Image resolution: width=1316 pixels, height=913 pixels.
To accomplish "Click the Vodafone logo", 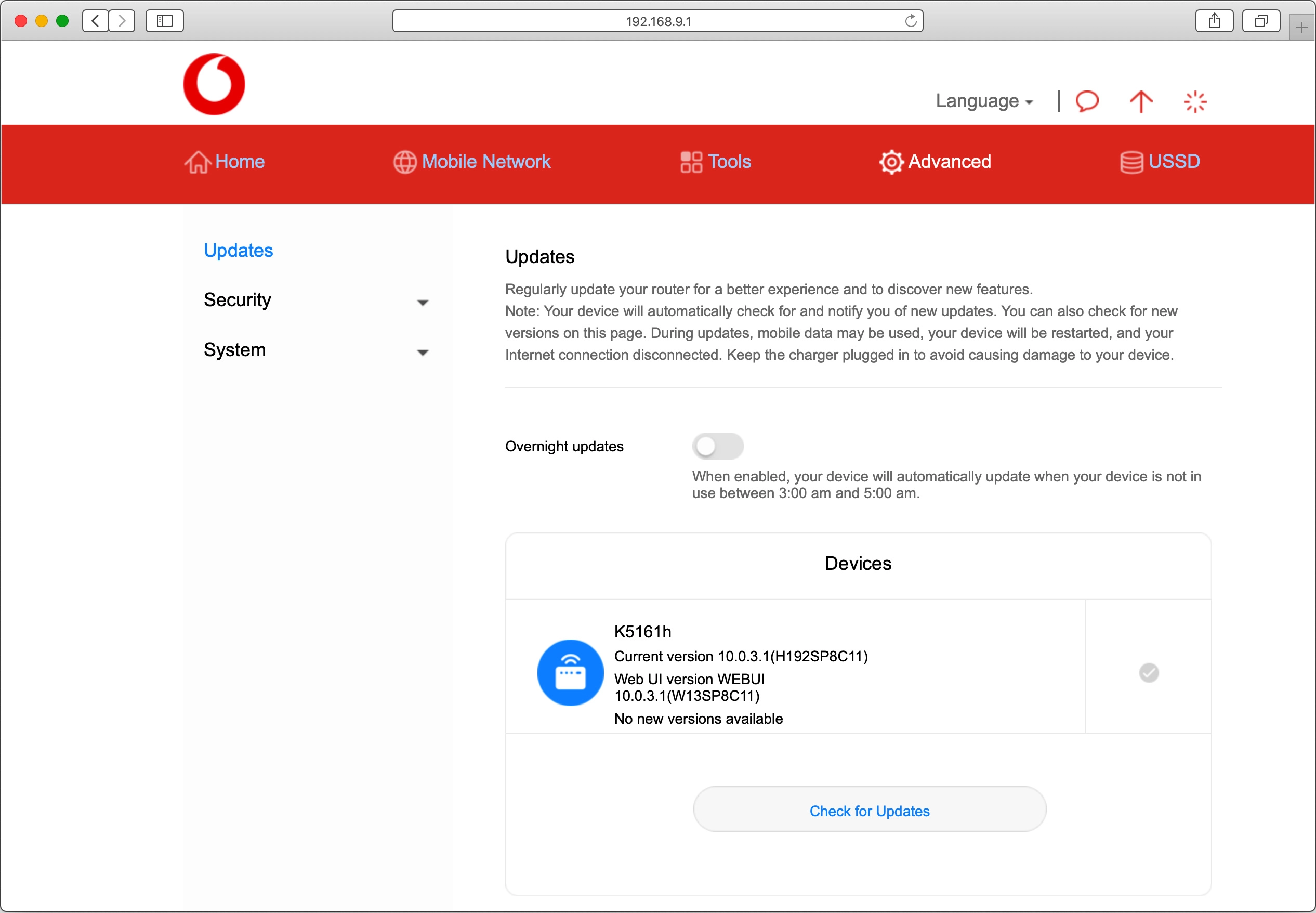I will pos(214,85).
